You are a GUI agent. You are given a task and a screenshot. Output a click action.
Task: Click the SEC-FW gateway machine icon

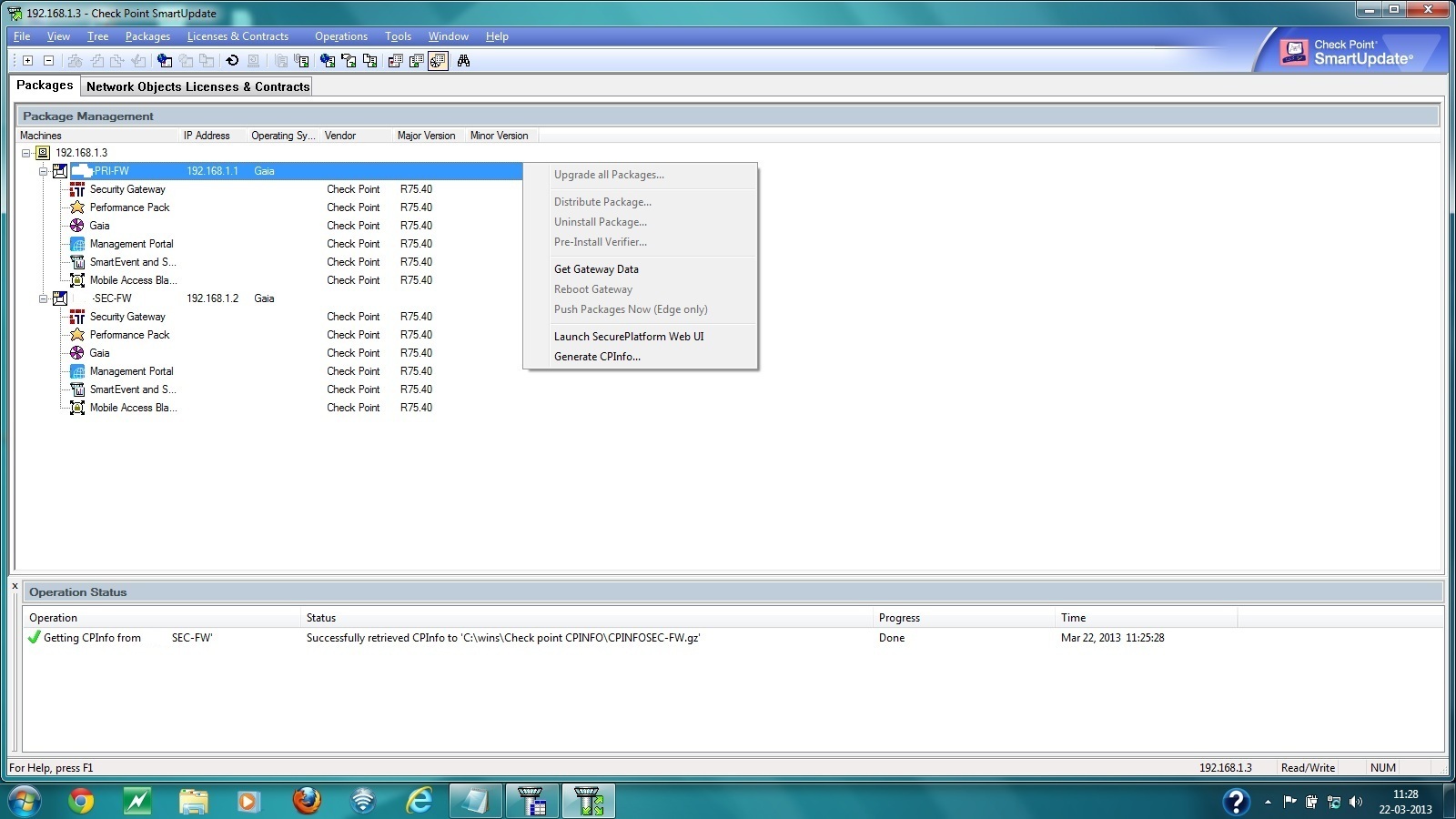[60, 298]
